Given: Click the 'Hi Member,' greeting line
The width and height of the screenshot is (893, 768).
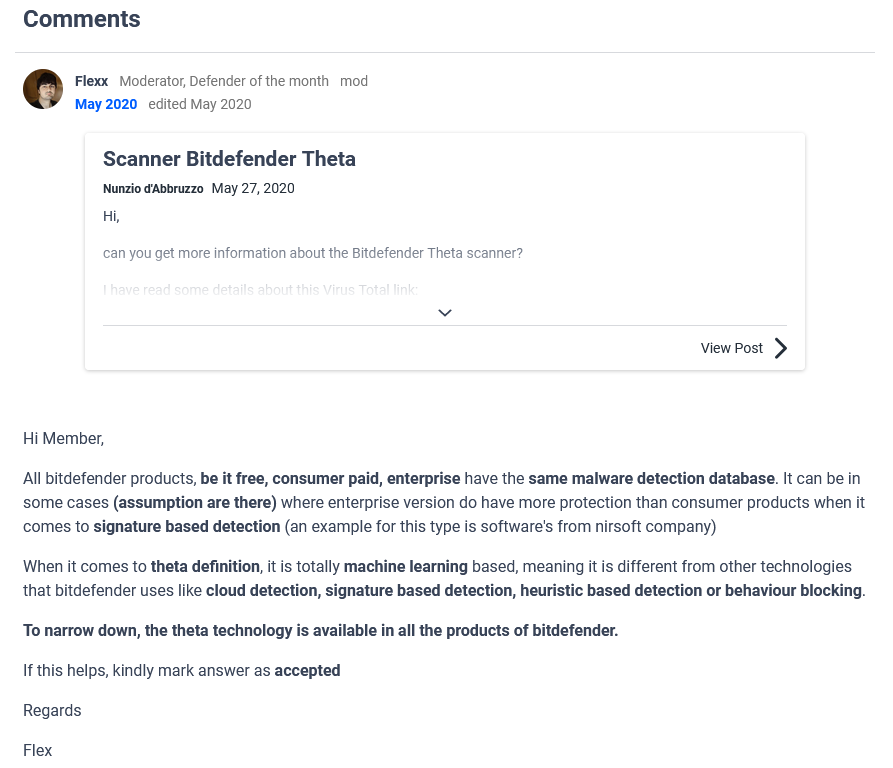Looking at the screenshot, I should click(63, 438).
